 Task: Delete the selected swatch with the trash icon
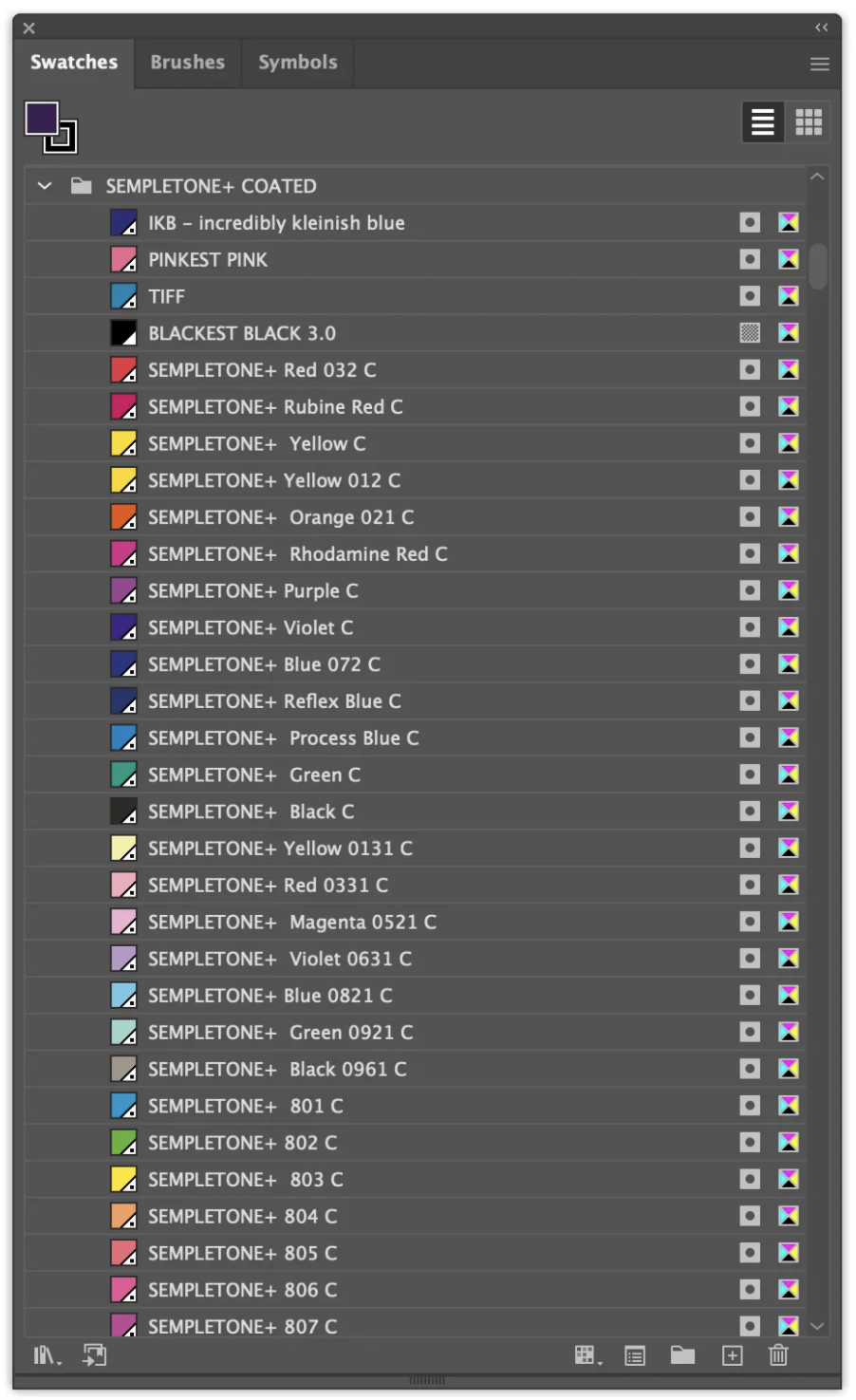click(778, 1355)
